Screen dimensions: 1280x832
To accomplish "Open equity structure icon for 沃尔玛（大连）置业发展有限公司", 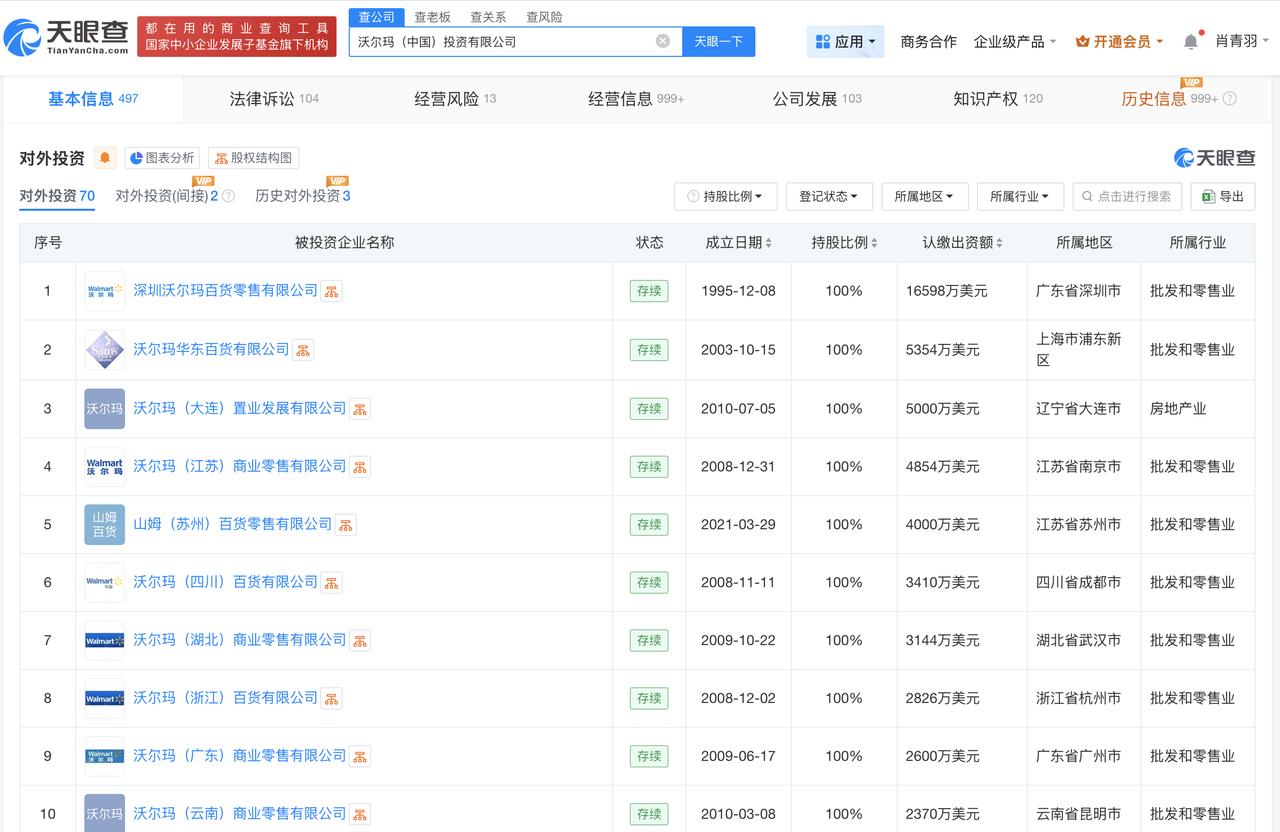I will 360,409.
